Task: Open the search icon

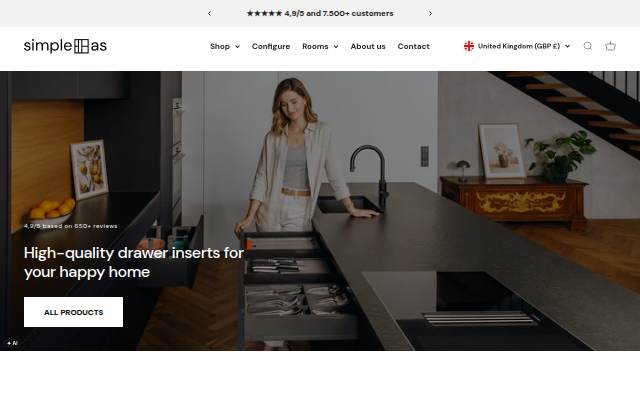Action: 587,46
